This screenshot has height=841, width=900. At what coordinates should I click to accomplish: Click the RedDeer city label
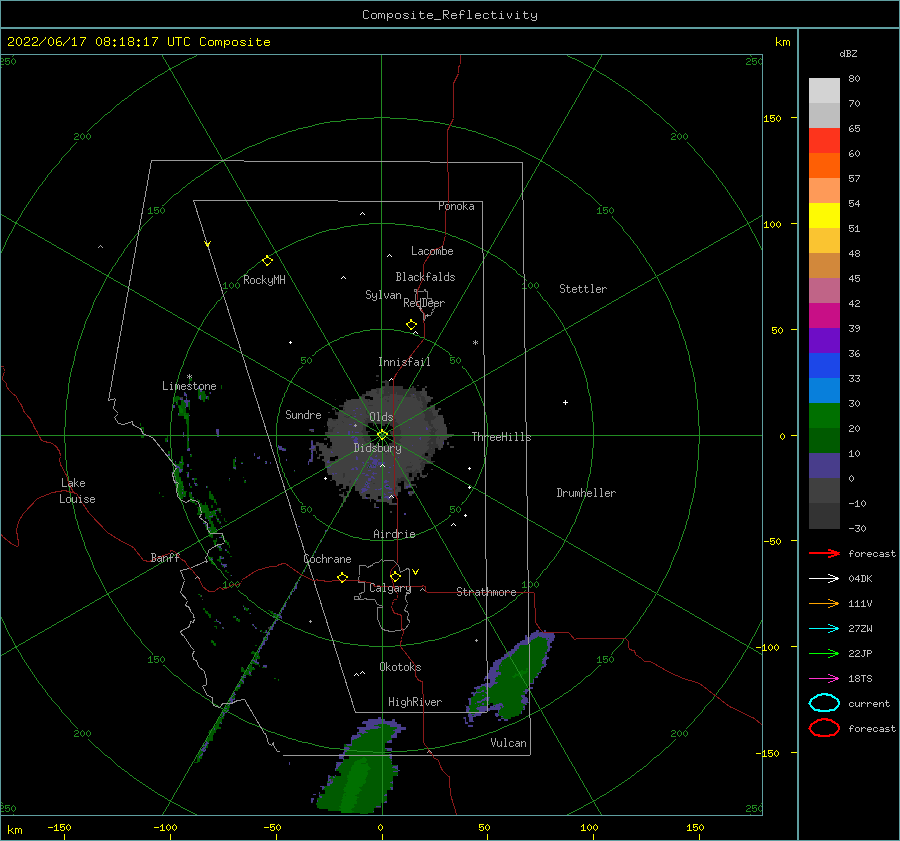pos(424,303)
